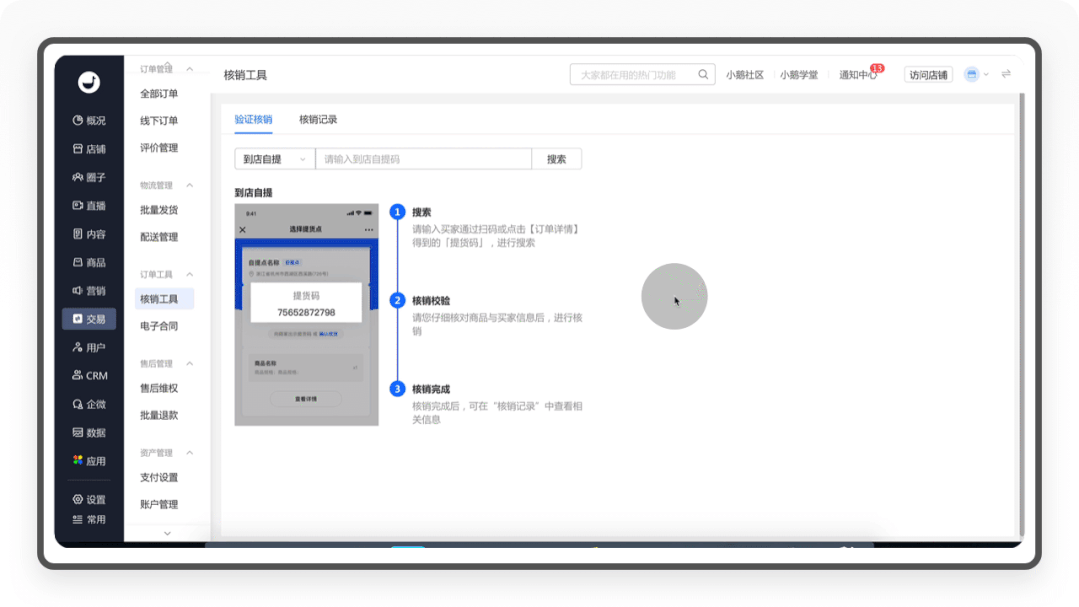Click the page vertical scrollbar

(x=1022, y=315)
